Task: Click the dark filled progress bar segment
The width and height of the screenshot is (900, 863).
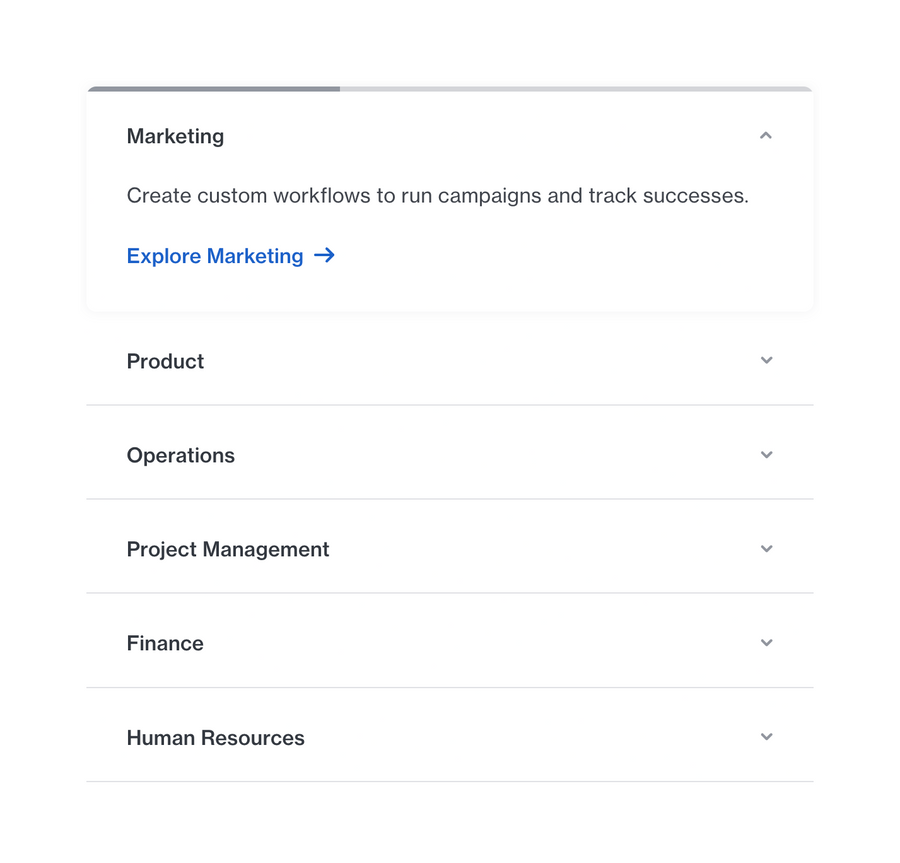Action: (213, 89)
